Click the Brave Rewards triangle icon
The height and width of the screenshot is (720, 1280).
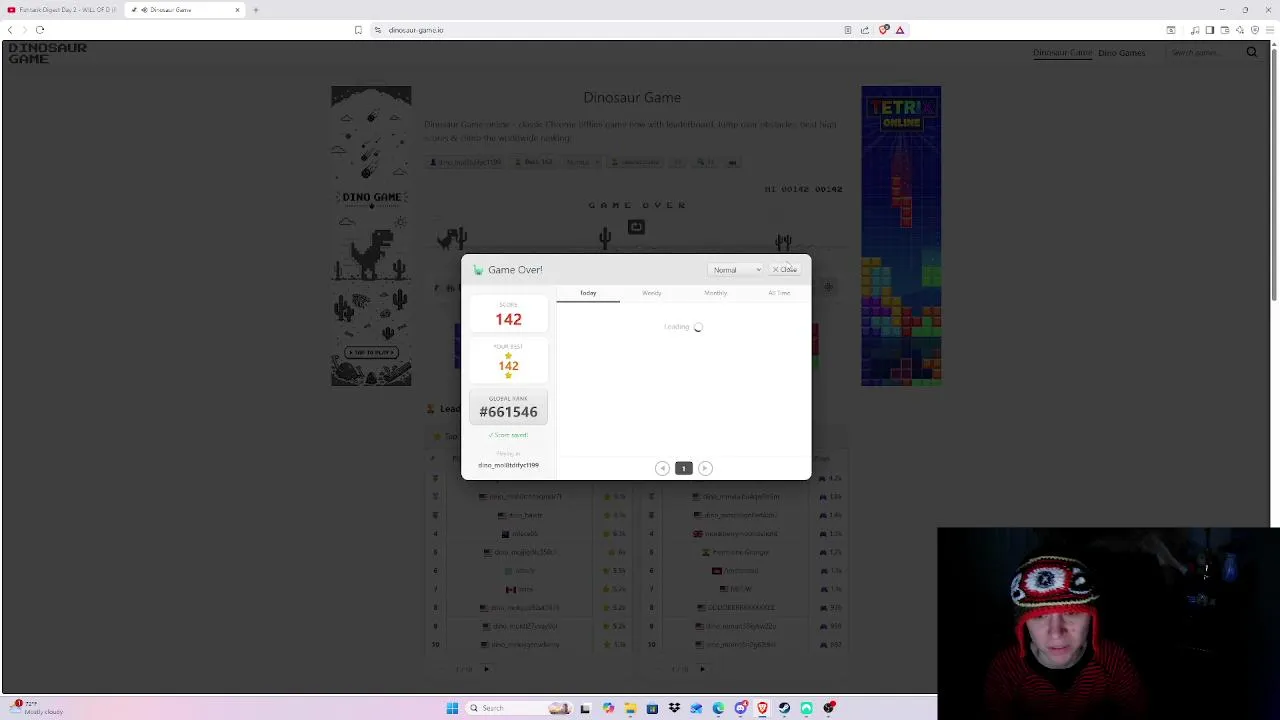tap(900, 30)
